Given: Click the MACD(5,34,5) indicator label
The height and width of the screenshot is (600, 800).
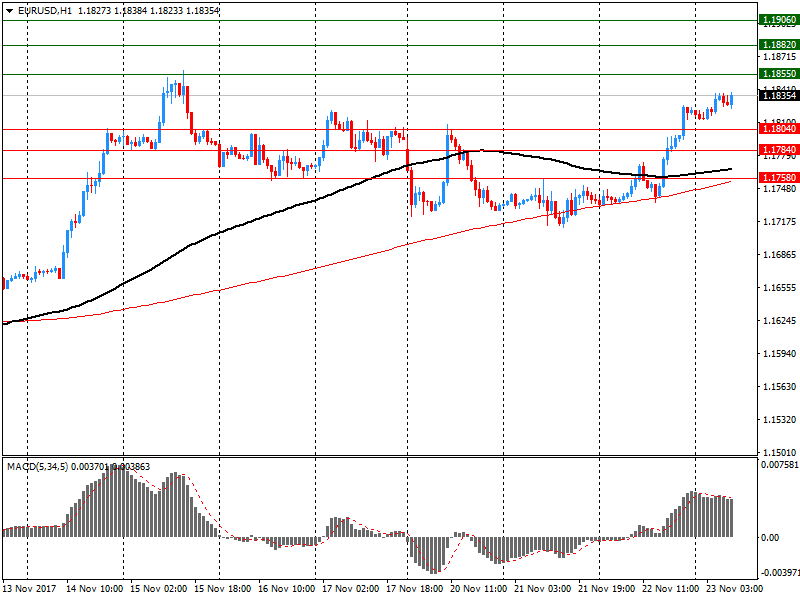Looking at the screenshot, I should coord(37,467).
